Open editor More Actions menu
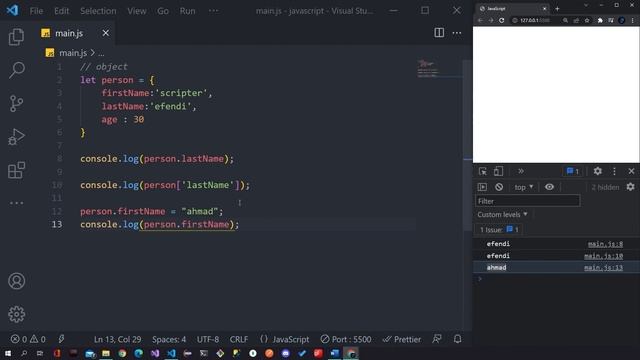 pyautogui.click(x=457, y=33)
